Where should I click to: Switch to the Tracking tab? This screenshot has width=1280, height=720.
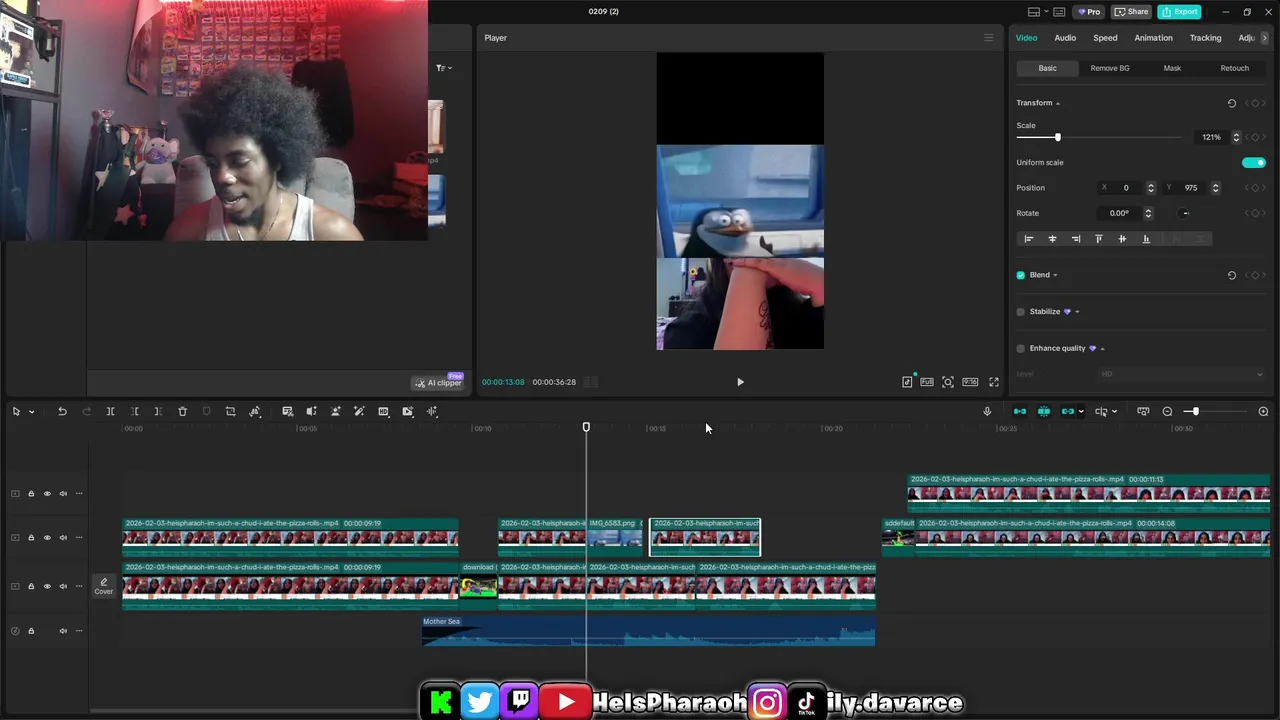(1205, 38)
